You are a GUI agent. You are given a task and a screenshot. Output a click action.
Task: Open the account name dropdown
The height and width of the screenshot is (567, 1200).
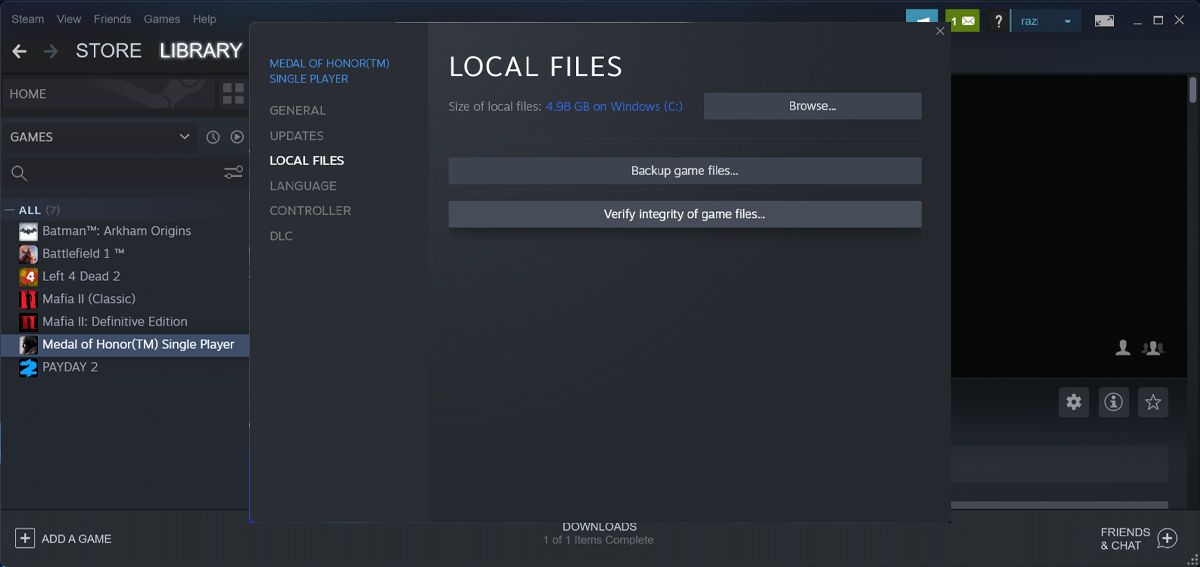1046,21
